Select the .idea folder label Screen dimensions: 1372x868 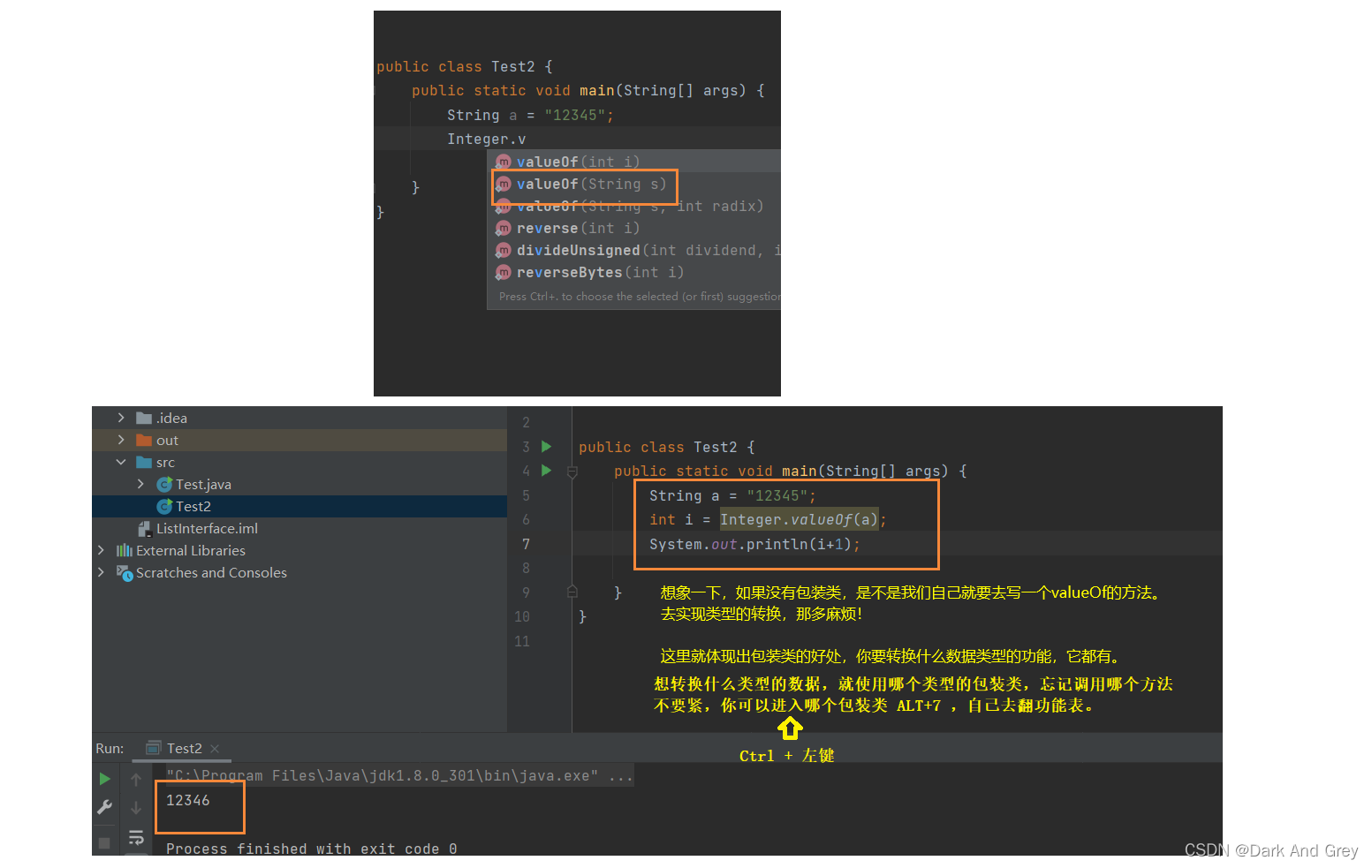click(171, 418)
